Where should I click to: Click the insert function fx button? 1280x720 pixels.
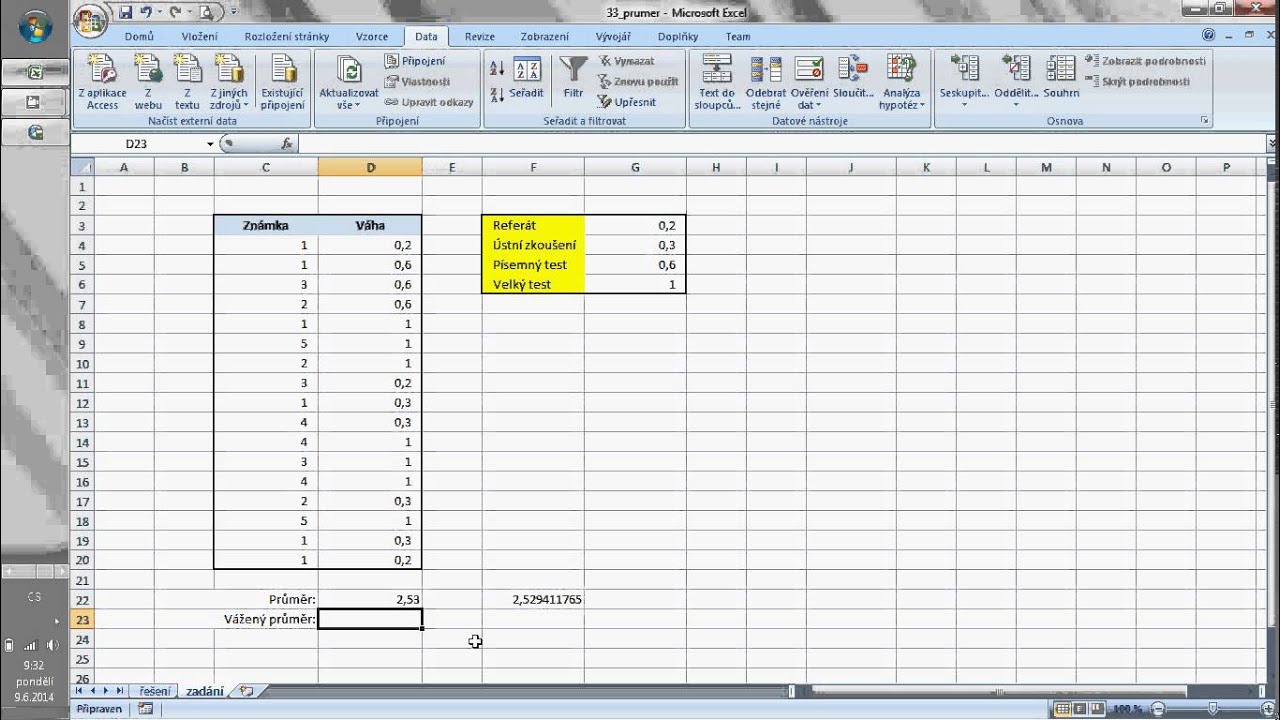point(287,144)
